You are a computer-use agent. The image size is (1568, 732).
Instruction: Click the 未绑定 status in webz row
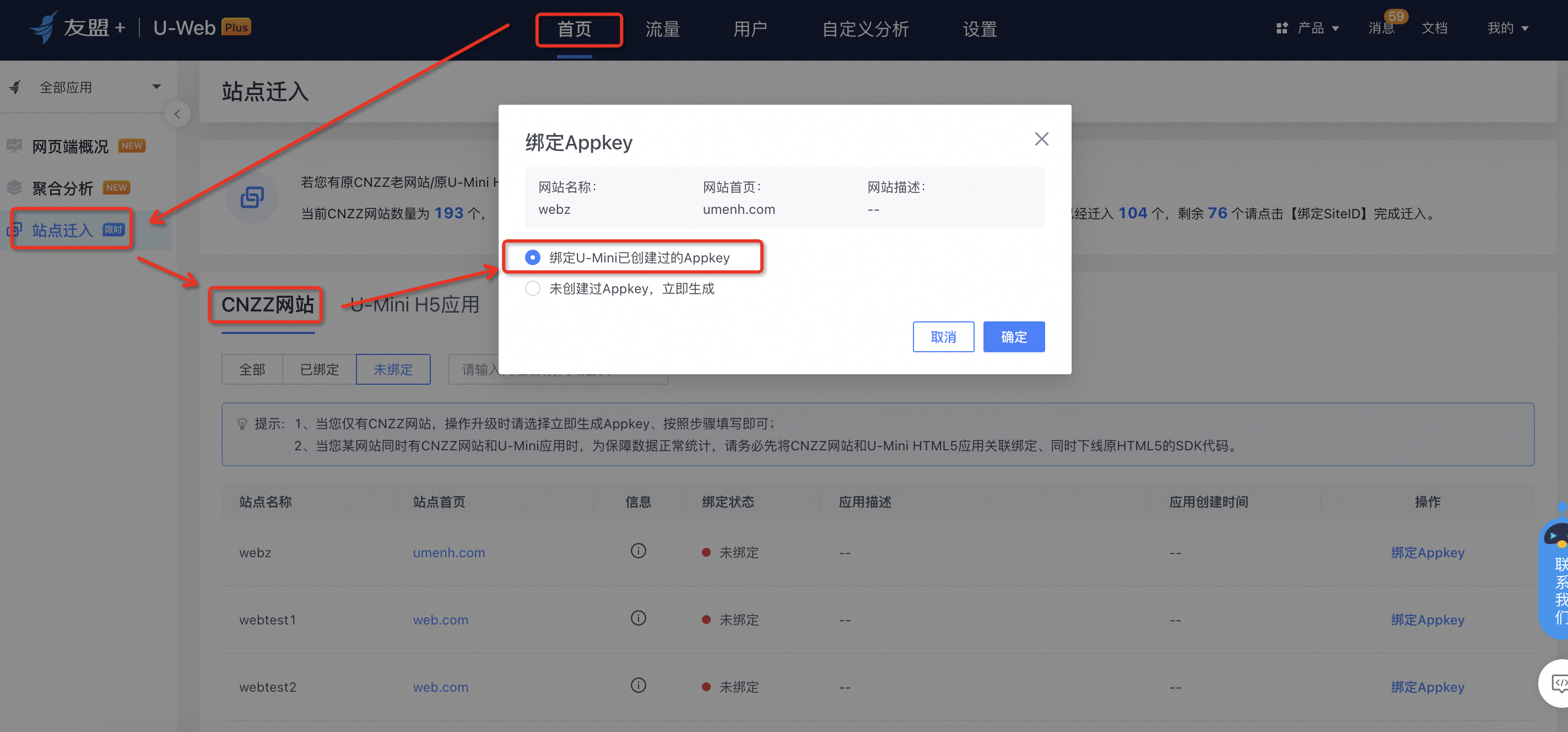[731, 552]
